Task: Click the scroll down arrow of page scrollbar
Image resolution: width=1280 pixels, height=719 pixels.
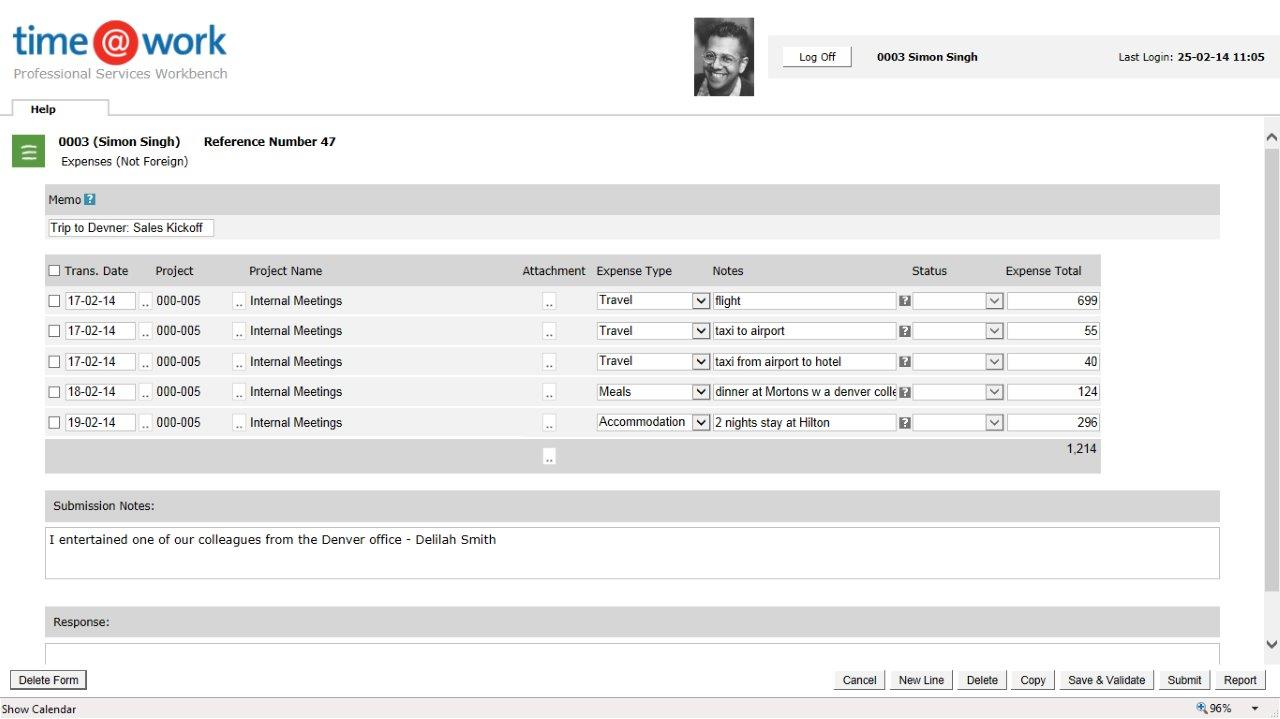Action: [1271, 645]
